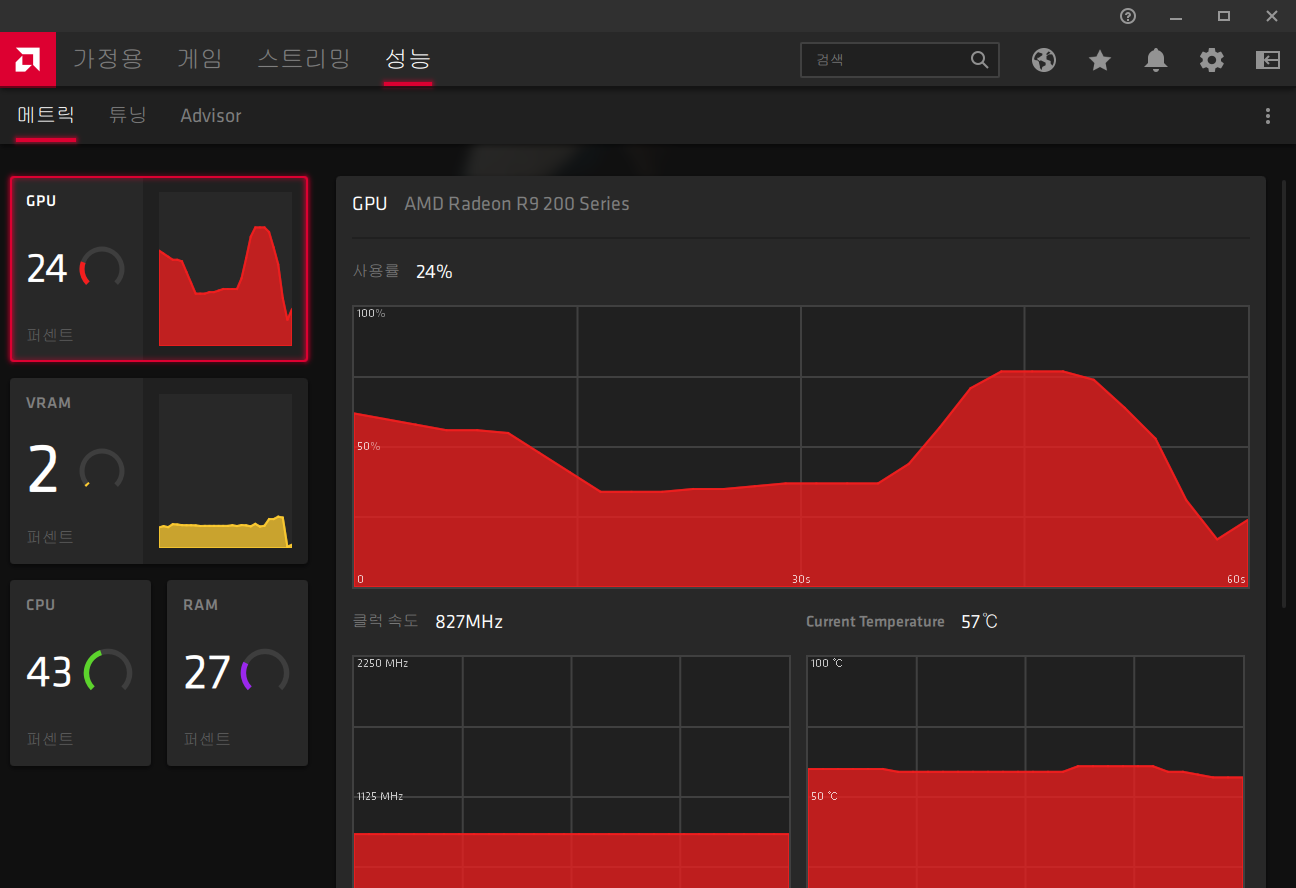Click the 827MHz clock speed value
This screenshot has width=1296, height=888.
tap(469, 622)
